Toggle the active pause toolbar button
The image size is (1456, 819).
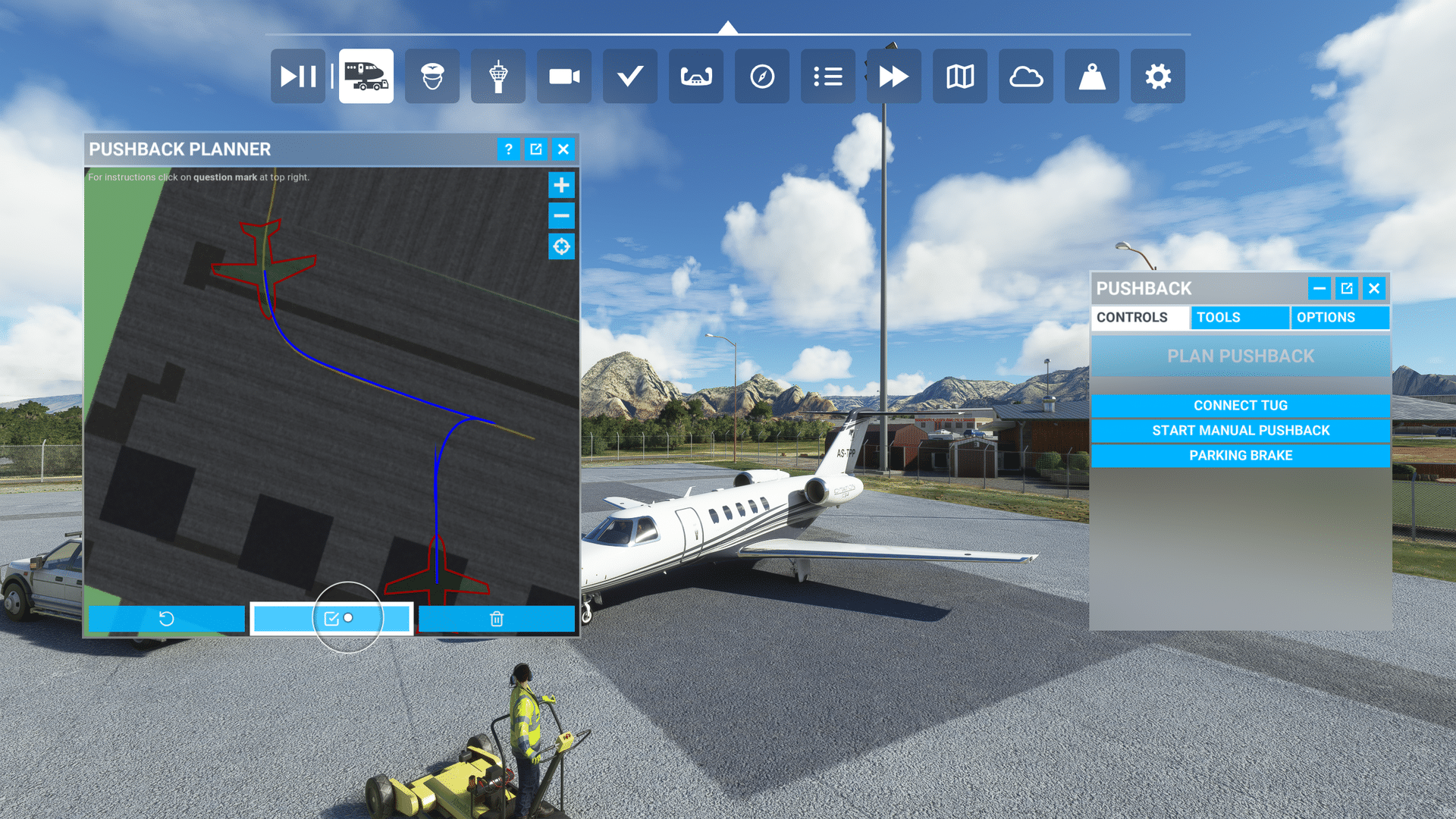pyautogui.click(x=298, y=77)
